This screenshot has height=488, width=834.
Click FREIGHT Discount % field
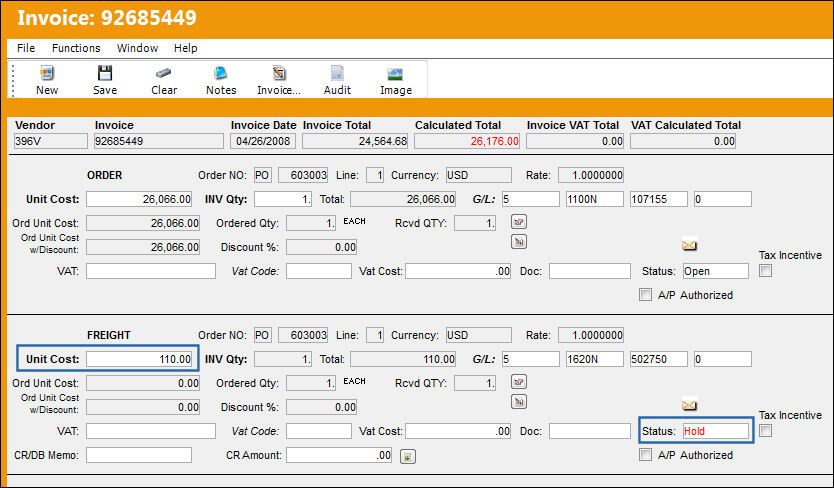click(x=322, y=407)
